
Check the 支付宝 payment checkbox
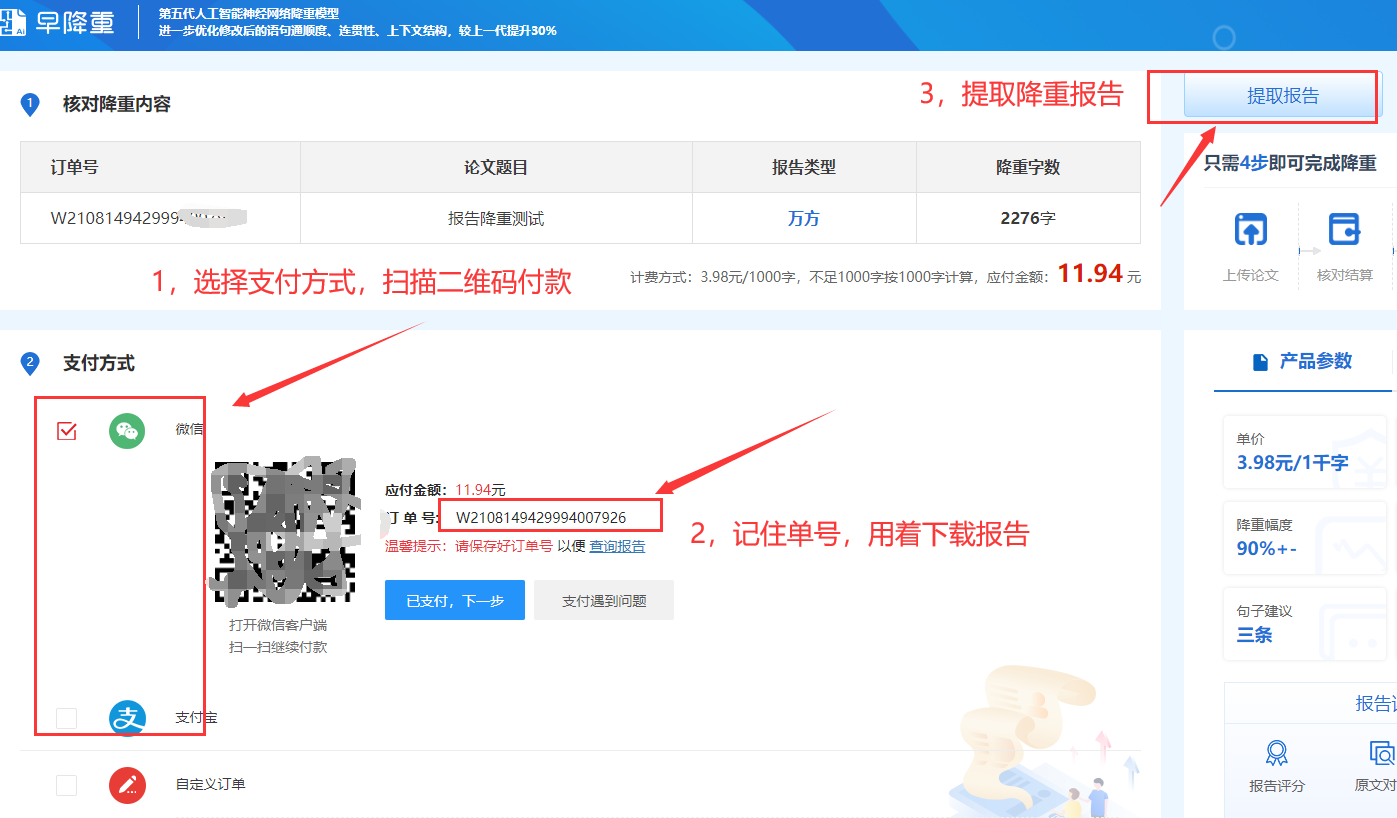click(67, 718)
